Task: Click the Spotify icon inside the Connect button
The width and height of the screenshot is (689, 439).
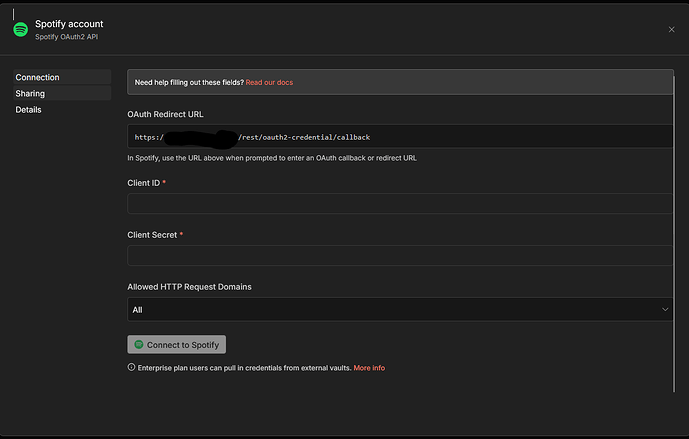Action: click(x=139, y=345)
